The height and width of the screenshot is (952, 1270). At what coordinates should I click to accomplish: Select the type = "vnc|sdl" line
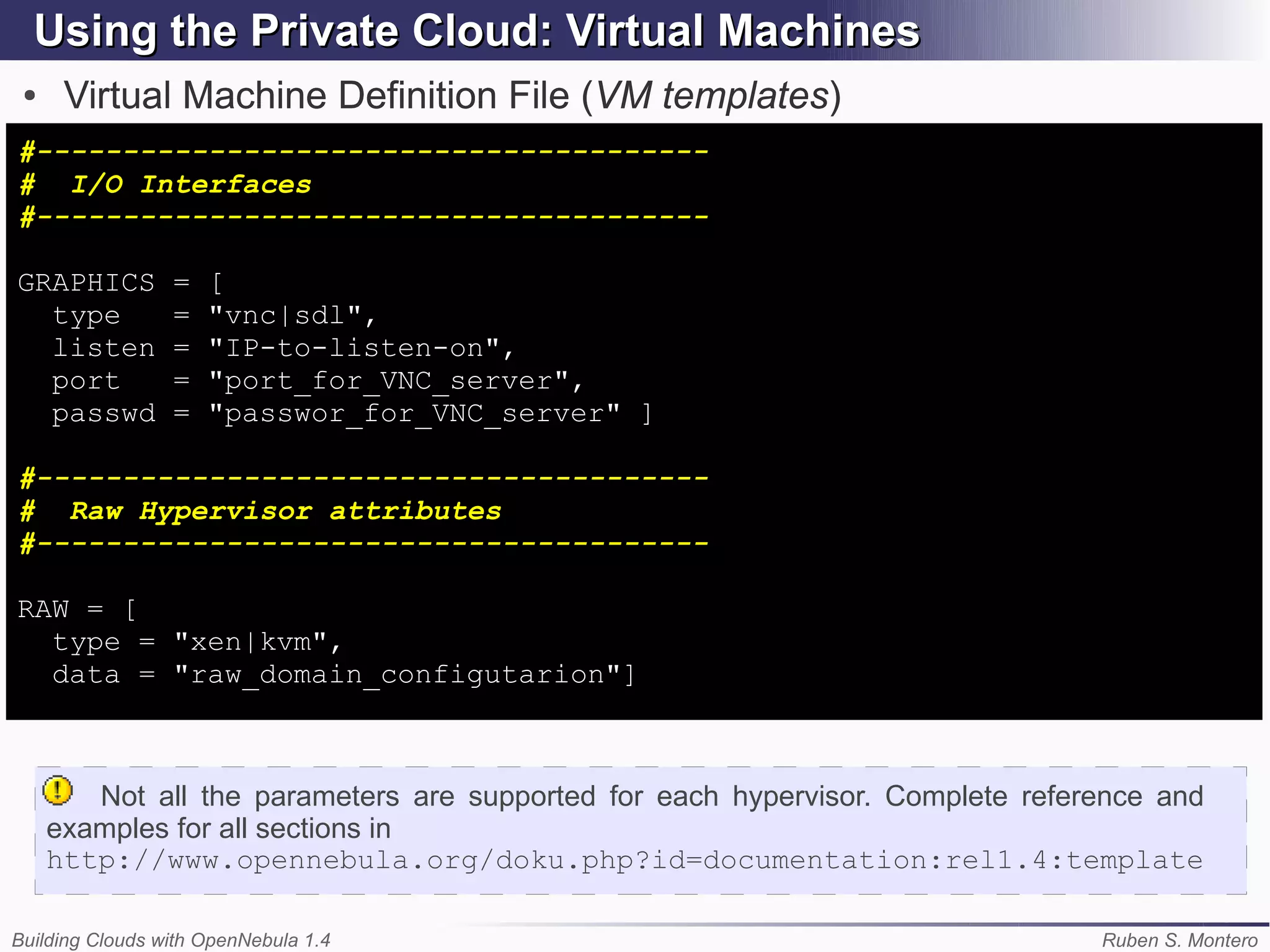point(214,316)
